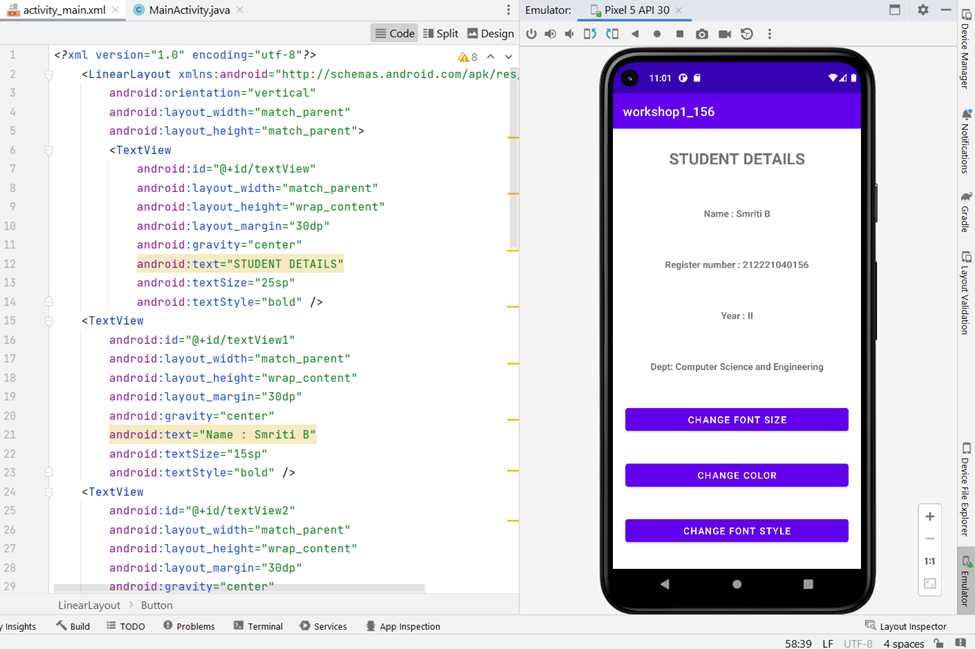Screen dimensions: 975x649
Task: Power off the emulator with the power icon
Action: (x=533, y=33)
